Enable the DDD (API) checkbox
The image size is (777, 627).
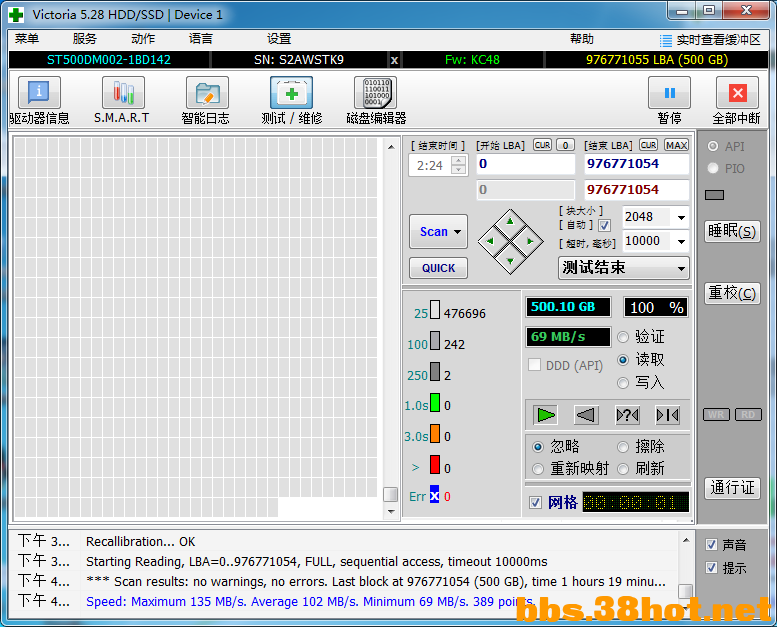click(x=534, y=365)
